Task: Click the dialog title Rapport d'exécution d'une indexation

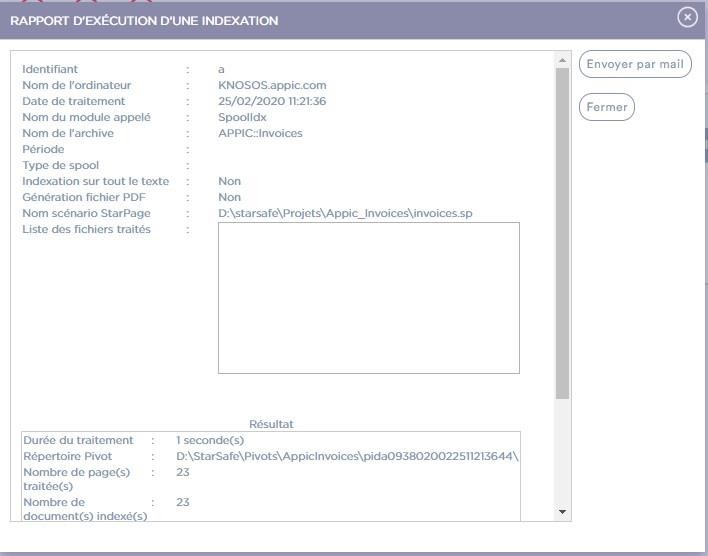Action: click(x=144, y=21)
